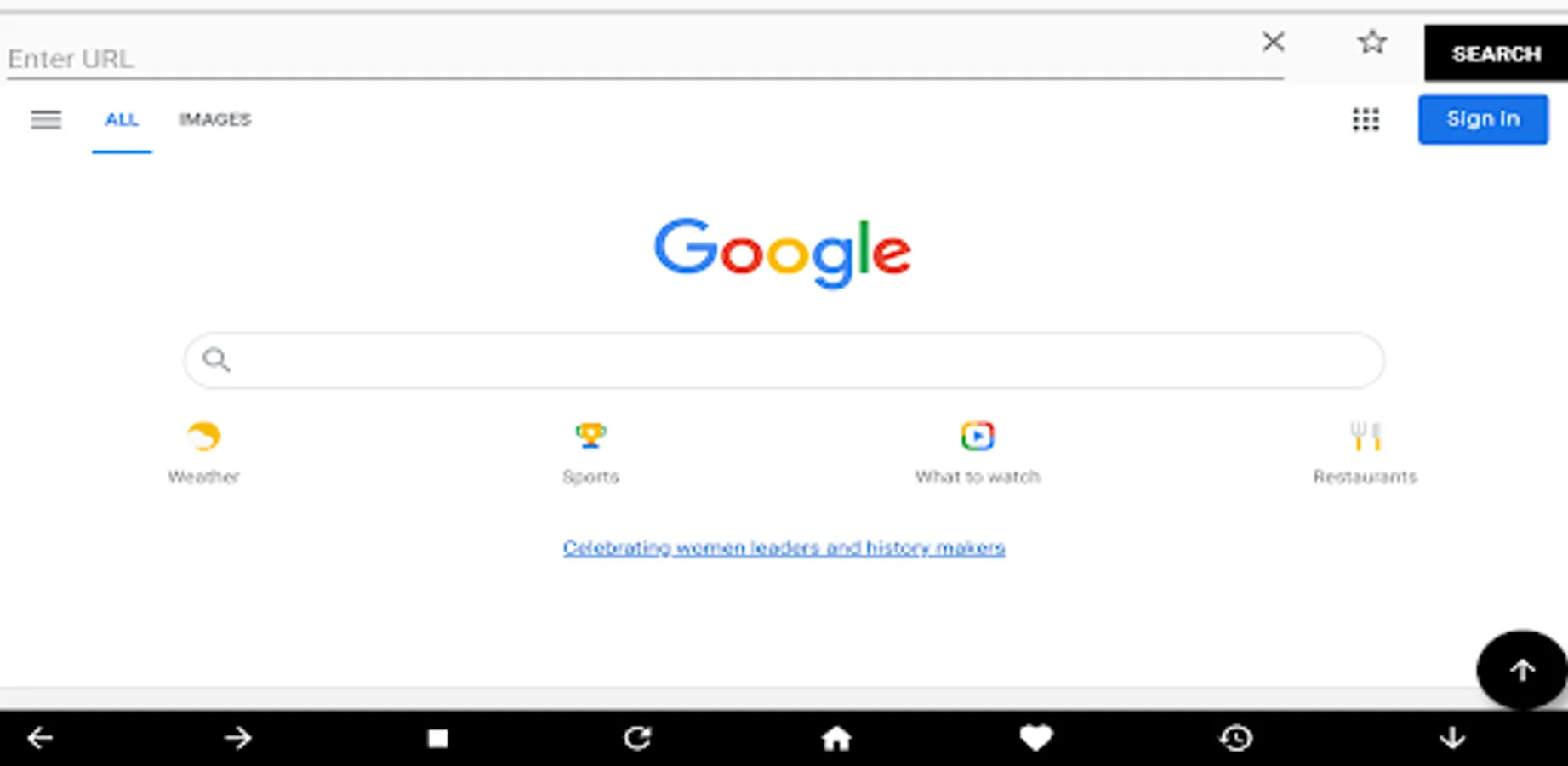Focus the Enter URL address field
This screenshot has height=766, width=1568.
645,58
